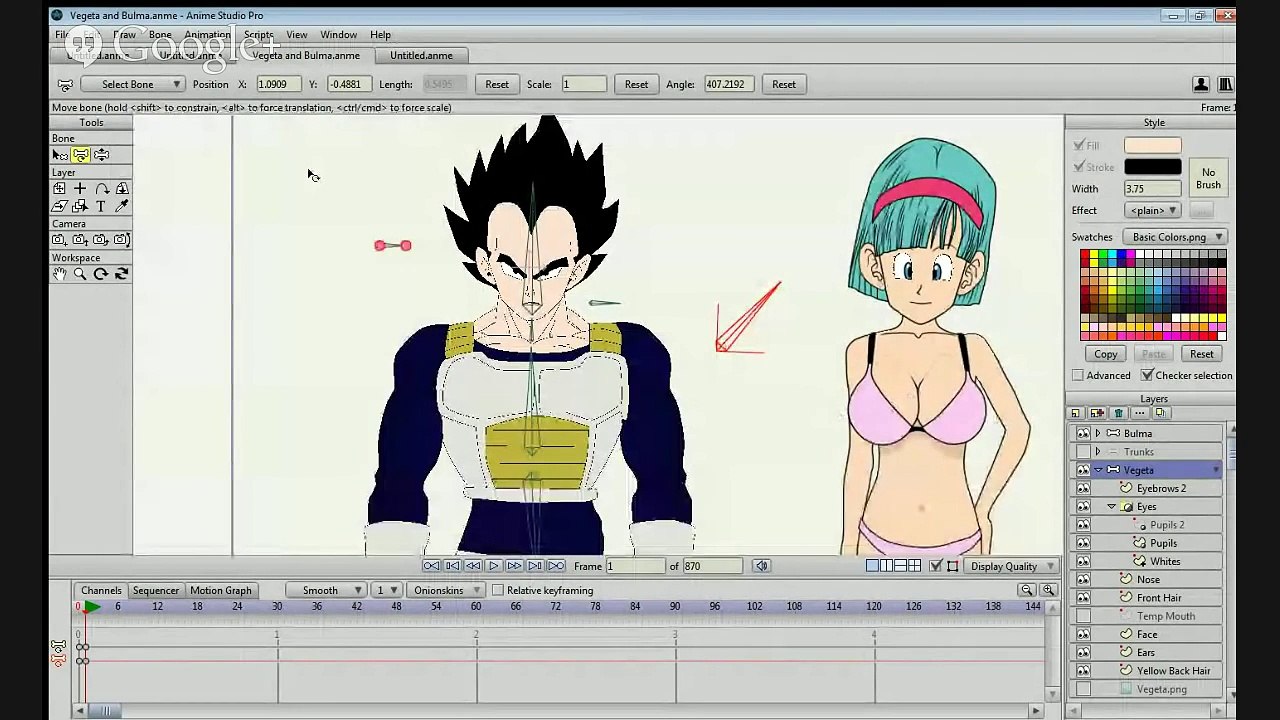Rewind to the first frame
The image size is (1280, 720).
pos(431,566)
